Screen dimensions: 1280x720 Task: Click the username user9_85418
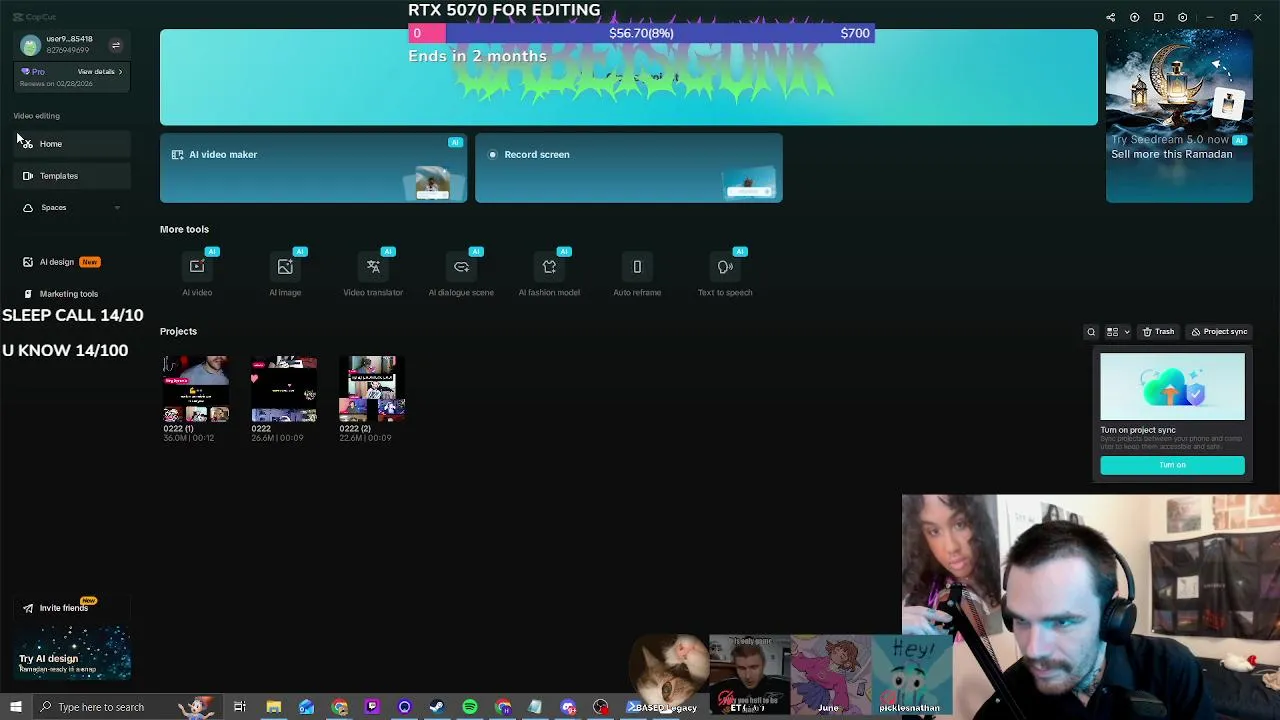click(69, 39)
